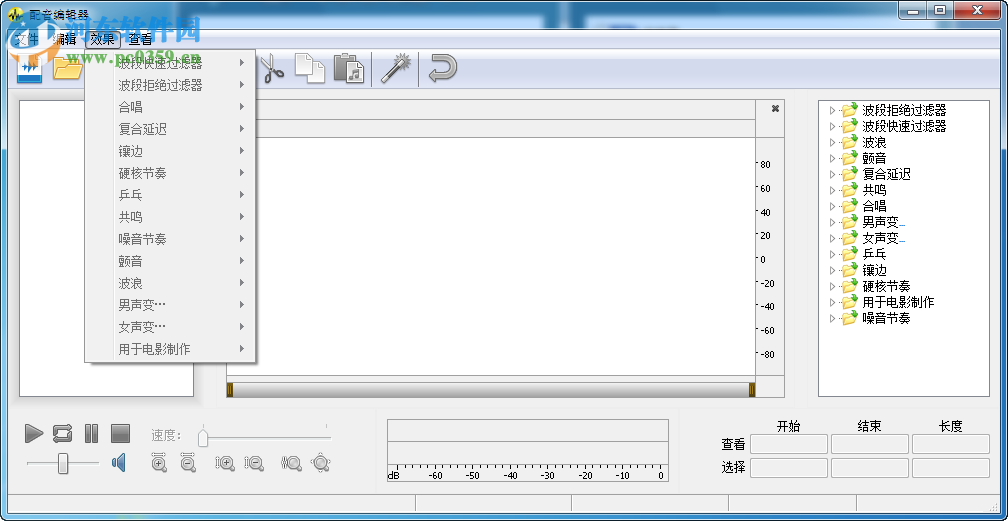Expand the 女声变 tree node
1008x521 pixels.
(x=833, y=239)
